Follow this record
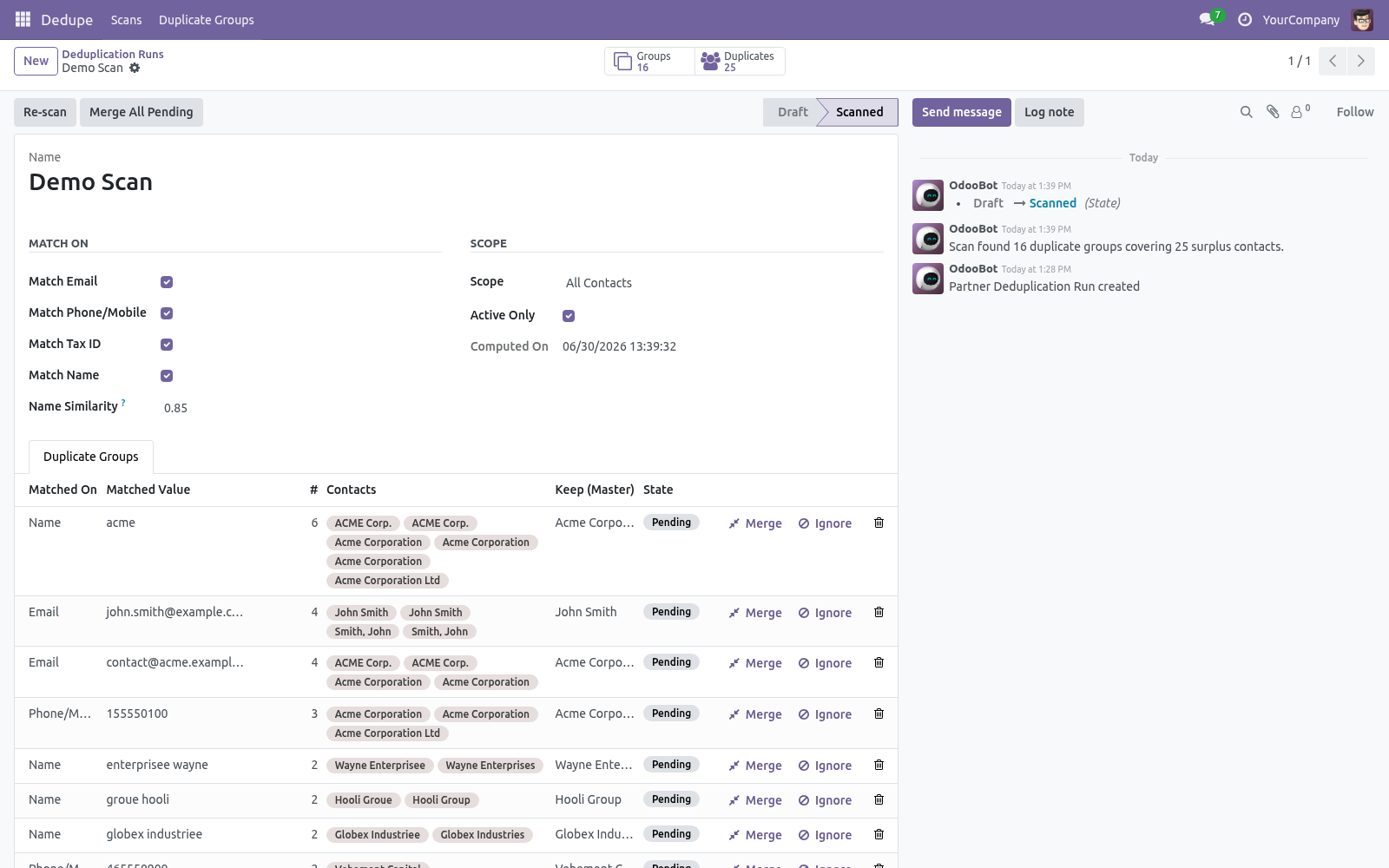The image size is (1389, 868). pyautogui.click(x=1355, y=112)
